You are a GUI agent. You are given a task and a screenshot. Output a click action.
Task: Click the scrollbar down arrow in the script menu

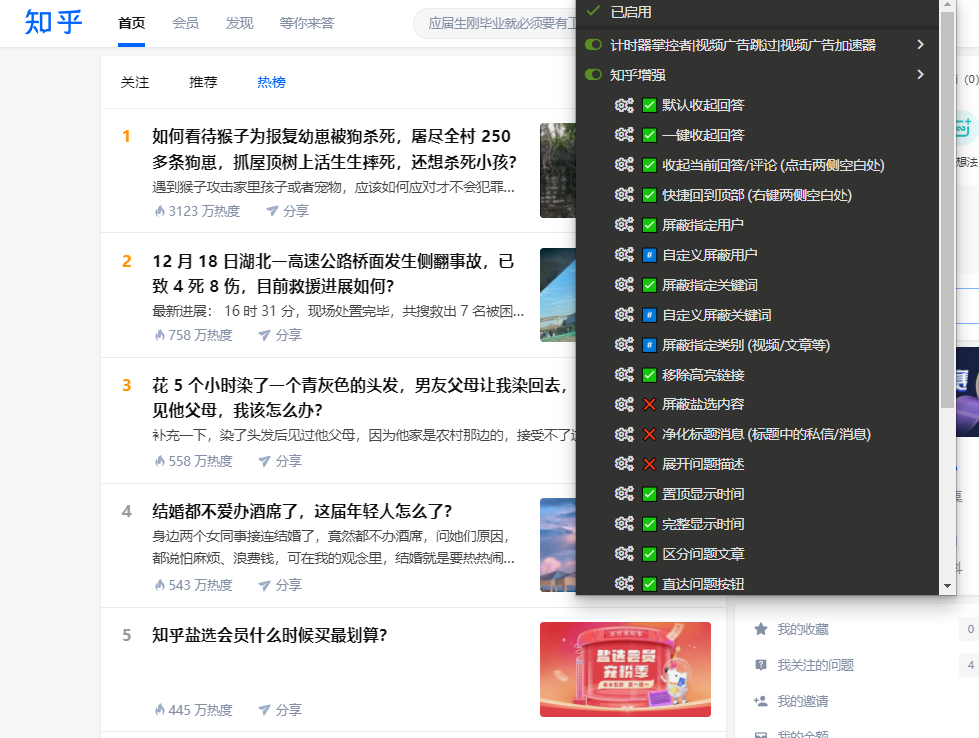[947, 586]
